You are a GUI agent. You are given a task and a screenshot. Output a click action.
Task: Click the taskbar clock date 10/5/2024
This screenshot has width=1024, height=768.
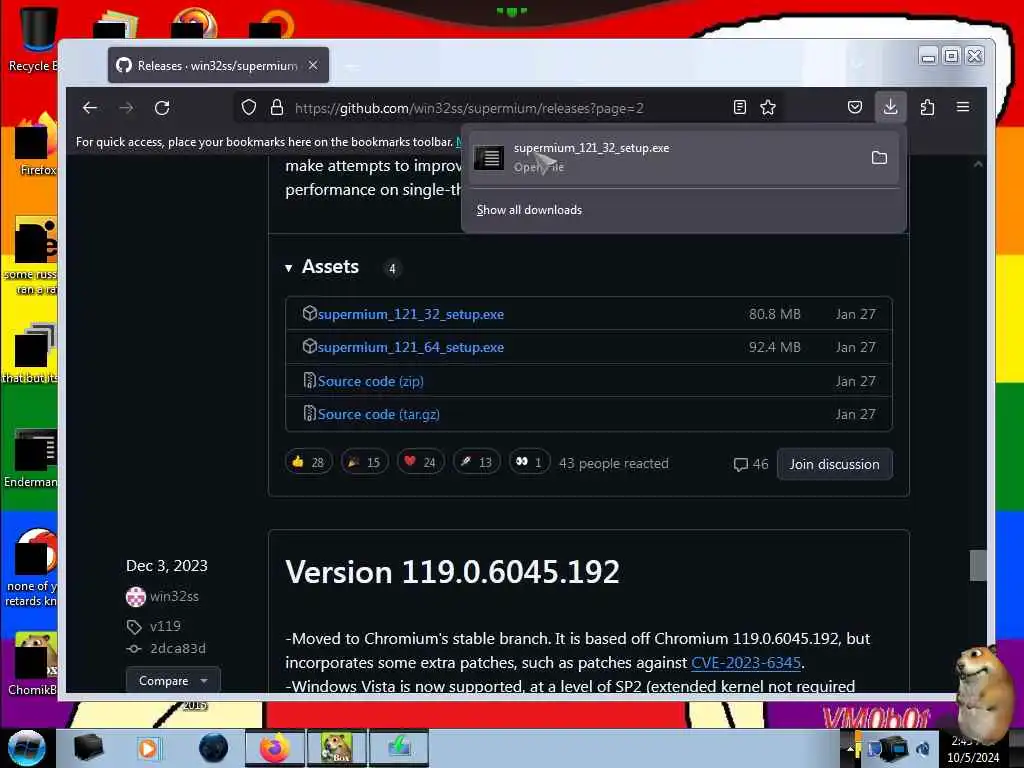[x=973, y=758]
